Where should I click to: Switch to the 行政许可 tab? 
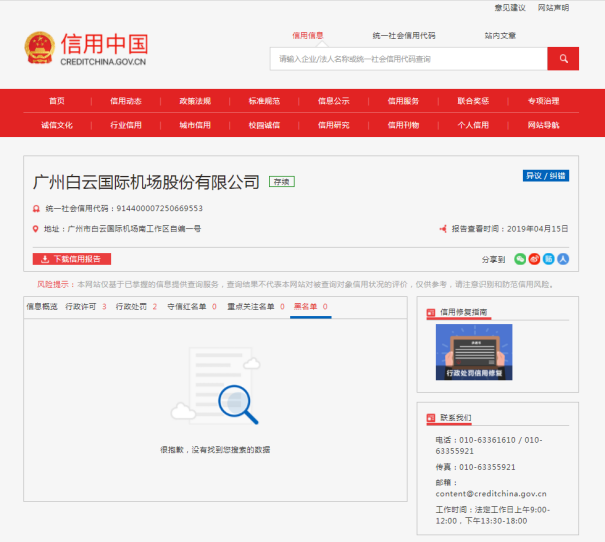[x=86, y=307]
